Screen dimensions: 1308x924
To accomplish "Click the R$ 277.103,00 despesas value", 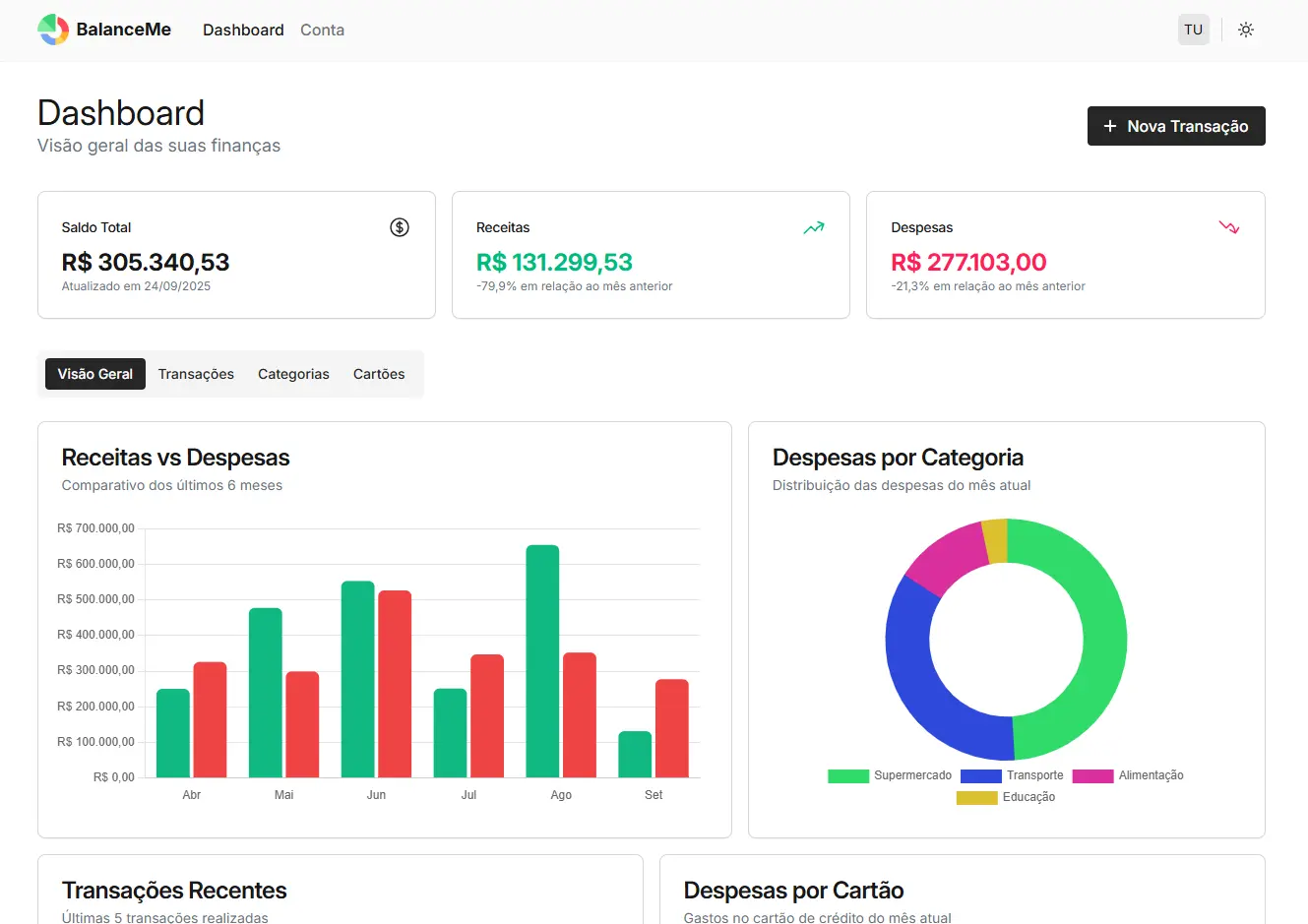I will click(x=968, y=263).
